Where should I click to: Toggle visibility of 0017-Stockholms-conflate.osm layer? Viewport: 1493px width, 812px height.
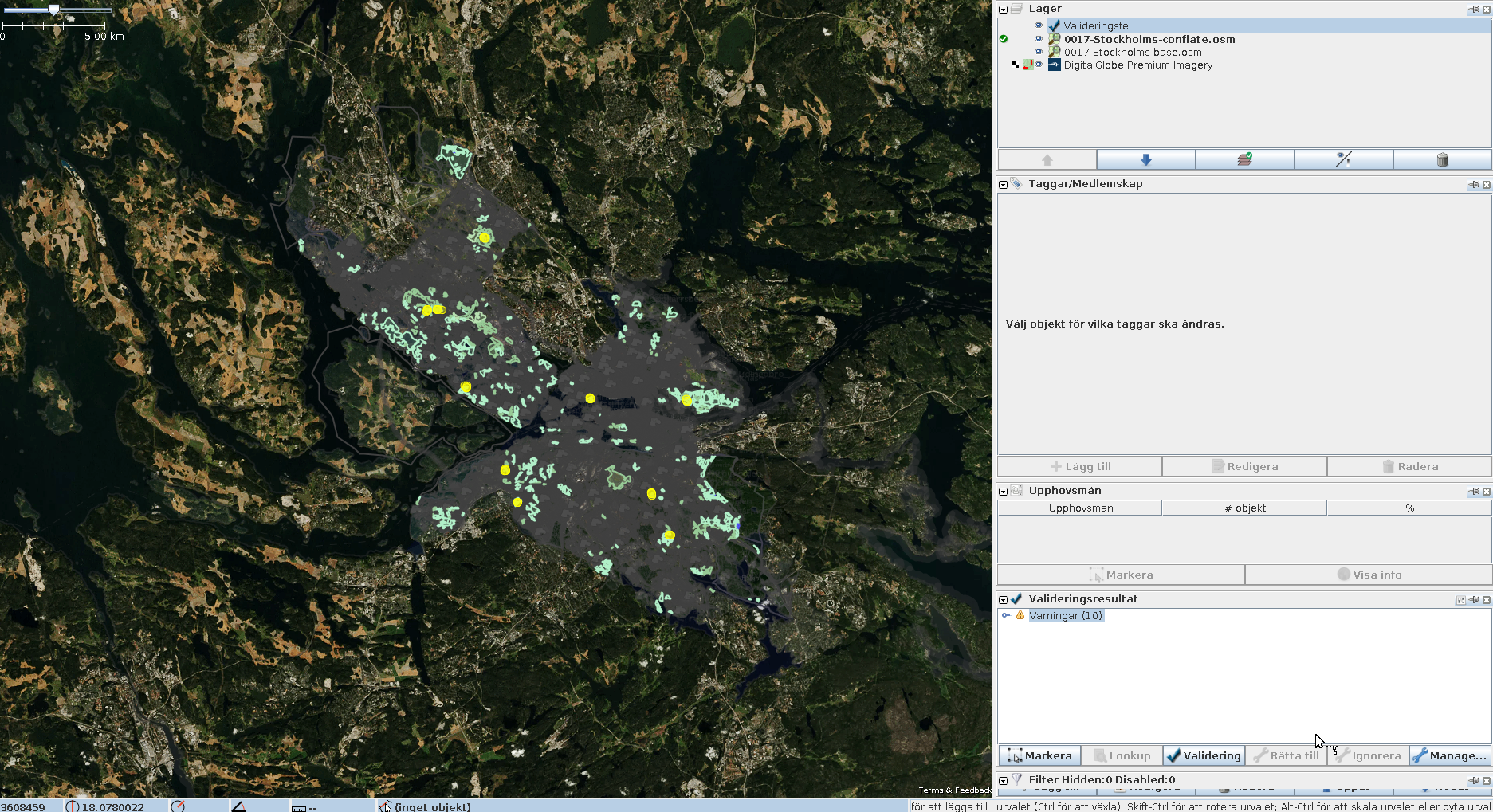coord(1039,39)
